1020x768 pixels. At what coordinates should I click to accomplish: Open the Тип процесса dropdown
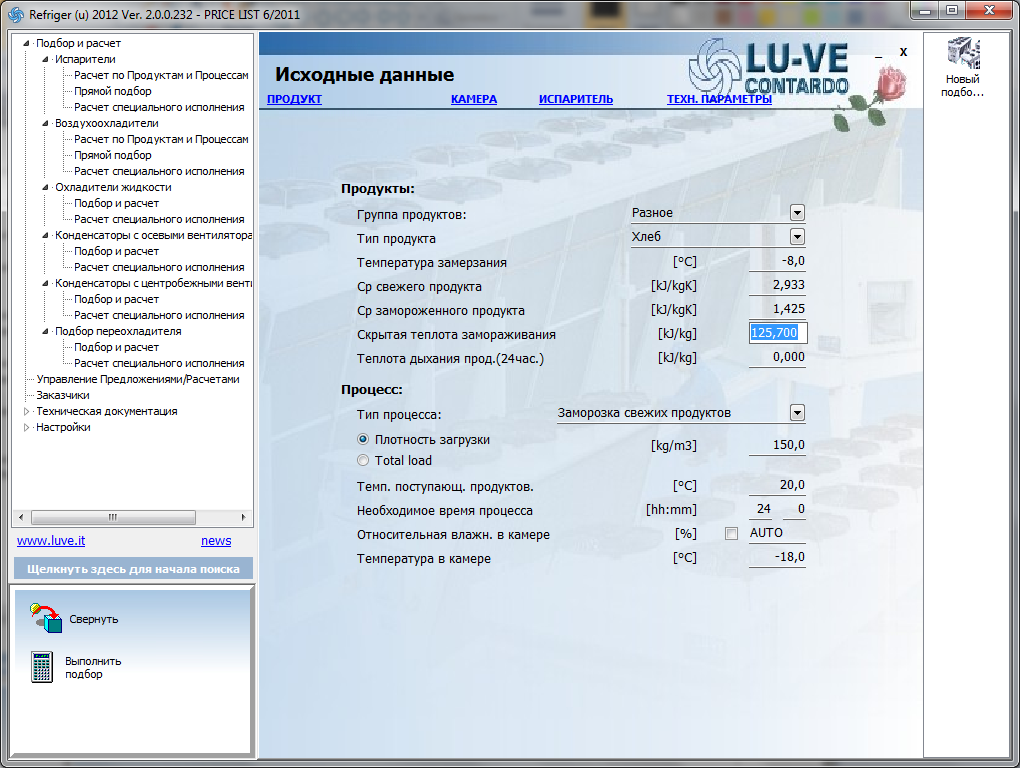798,413
